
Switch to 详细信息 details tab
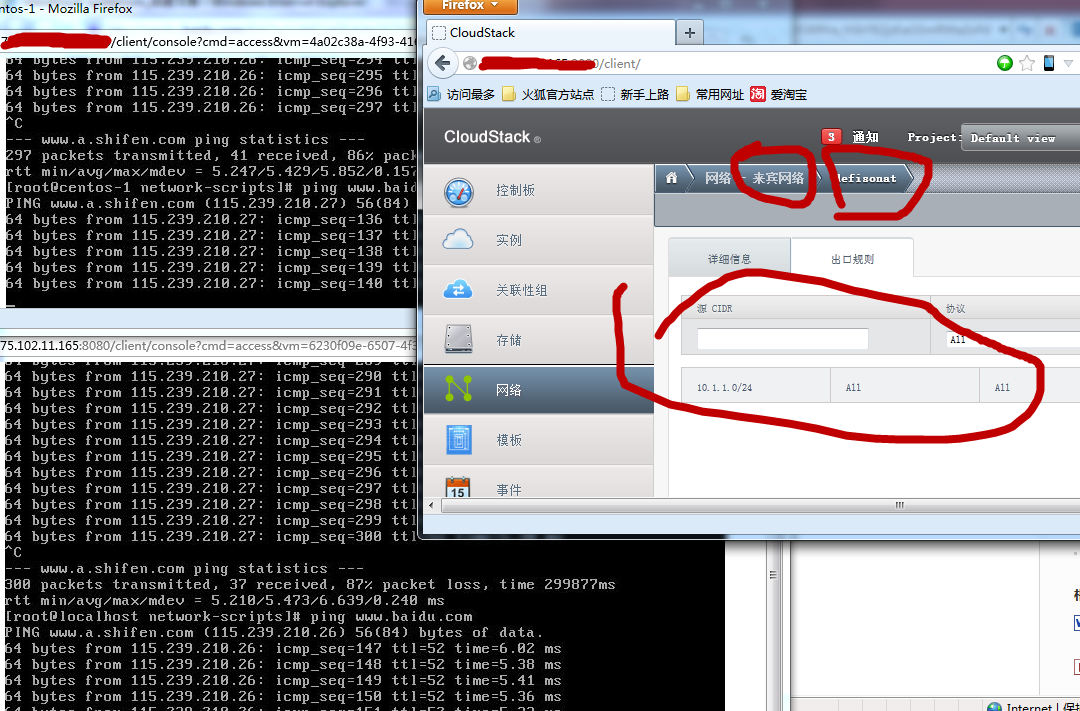pos(729,259)
